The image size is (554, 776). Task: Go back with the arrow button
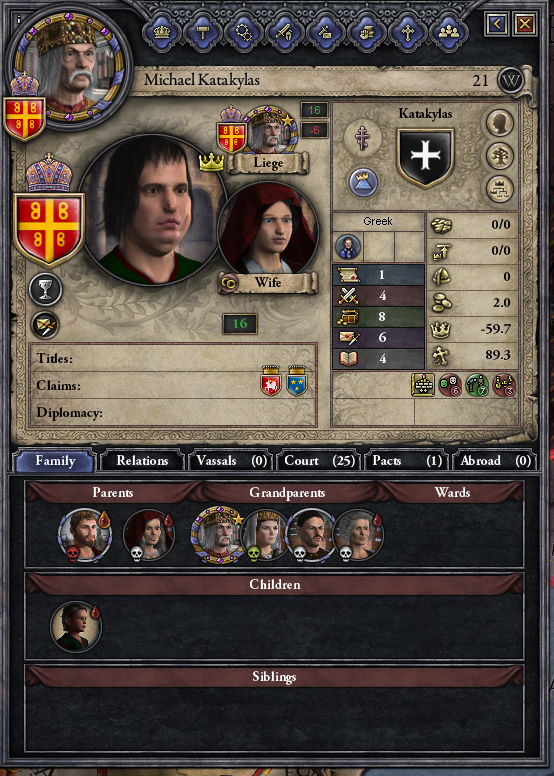[497, 24]
